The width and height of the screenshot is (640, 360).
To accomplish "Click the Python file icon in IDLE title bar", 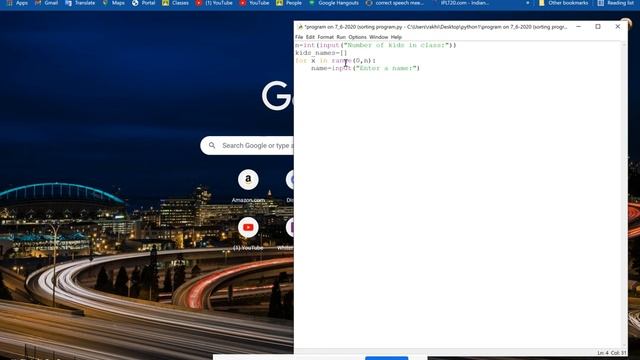I will coord(300,27).
